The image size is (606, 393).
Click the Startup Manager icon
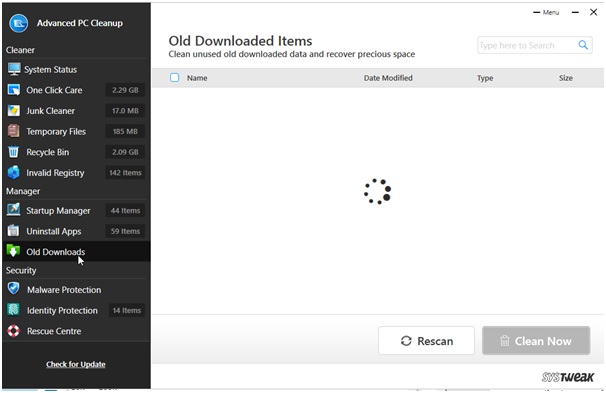coord(14,210)
